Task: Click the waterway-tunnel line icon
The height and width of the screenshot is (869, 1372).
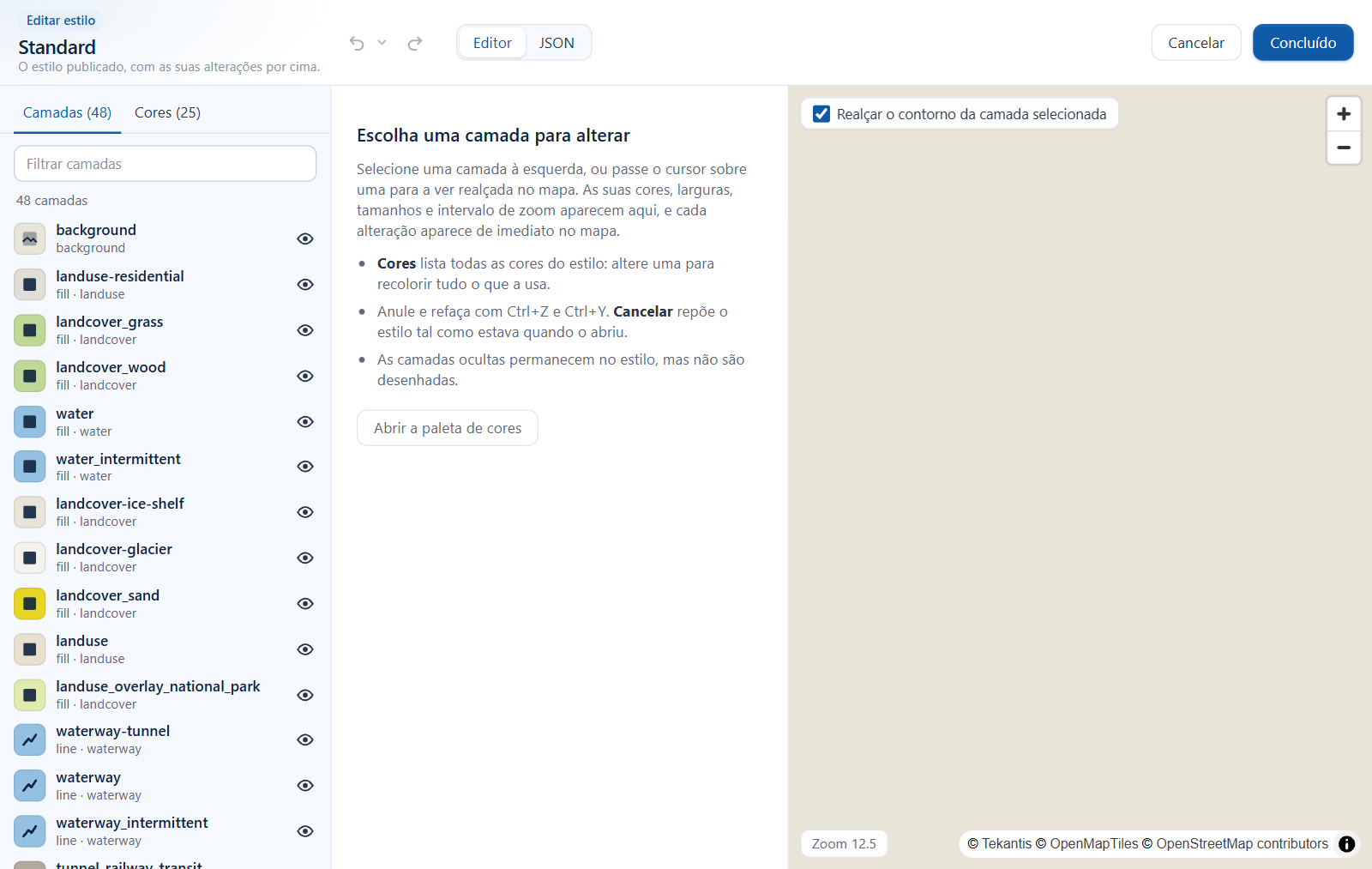Action: coord(30,739)
